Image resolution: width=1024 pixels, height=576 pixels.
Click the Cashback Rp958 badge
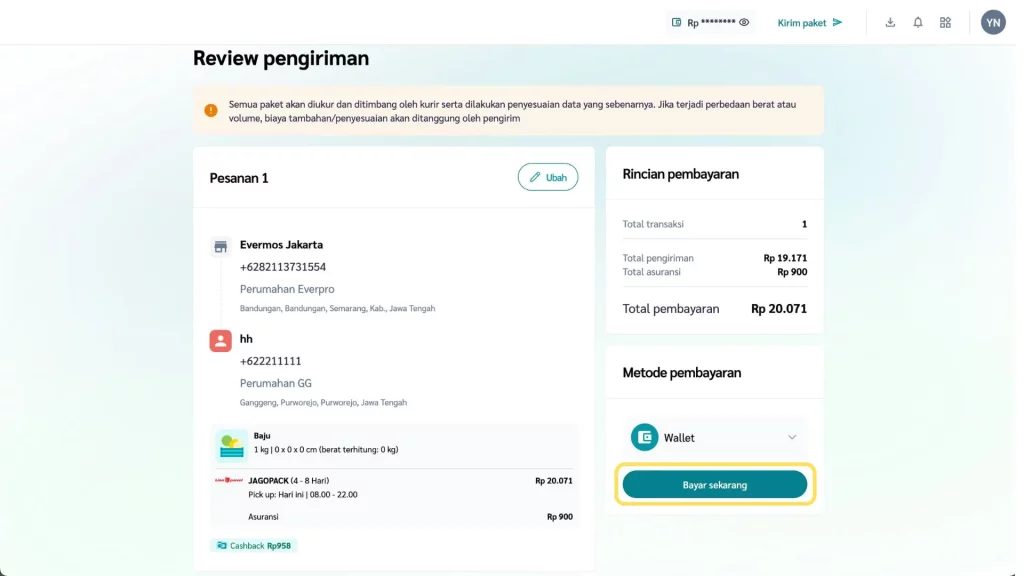pyautogui.click(x=254, y=546)
